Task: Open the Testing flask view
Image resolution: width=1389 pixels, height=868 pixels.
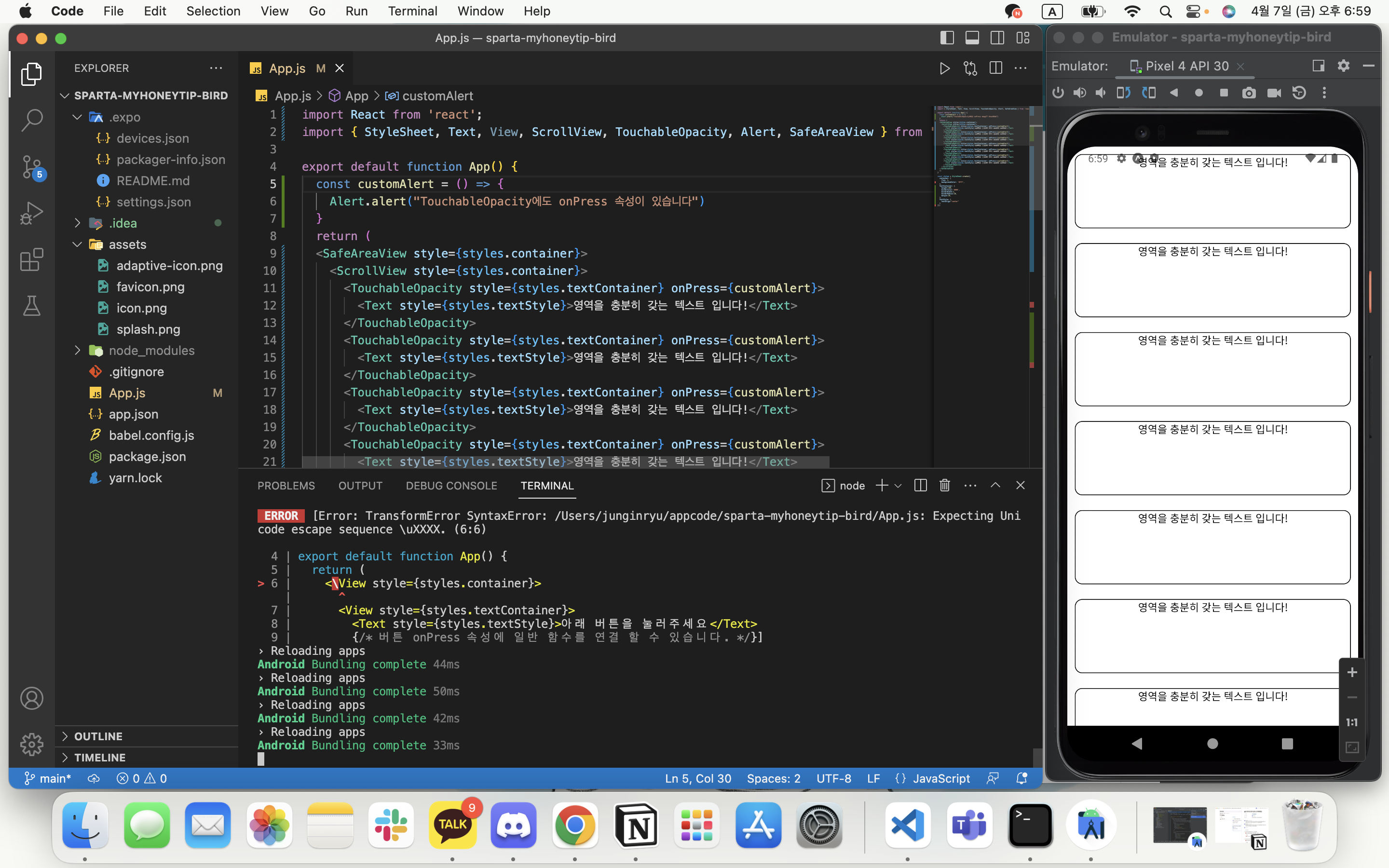Action: tap(31, 306)
